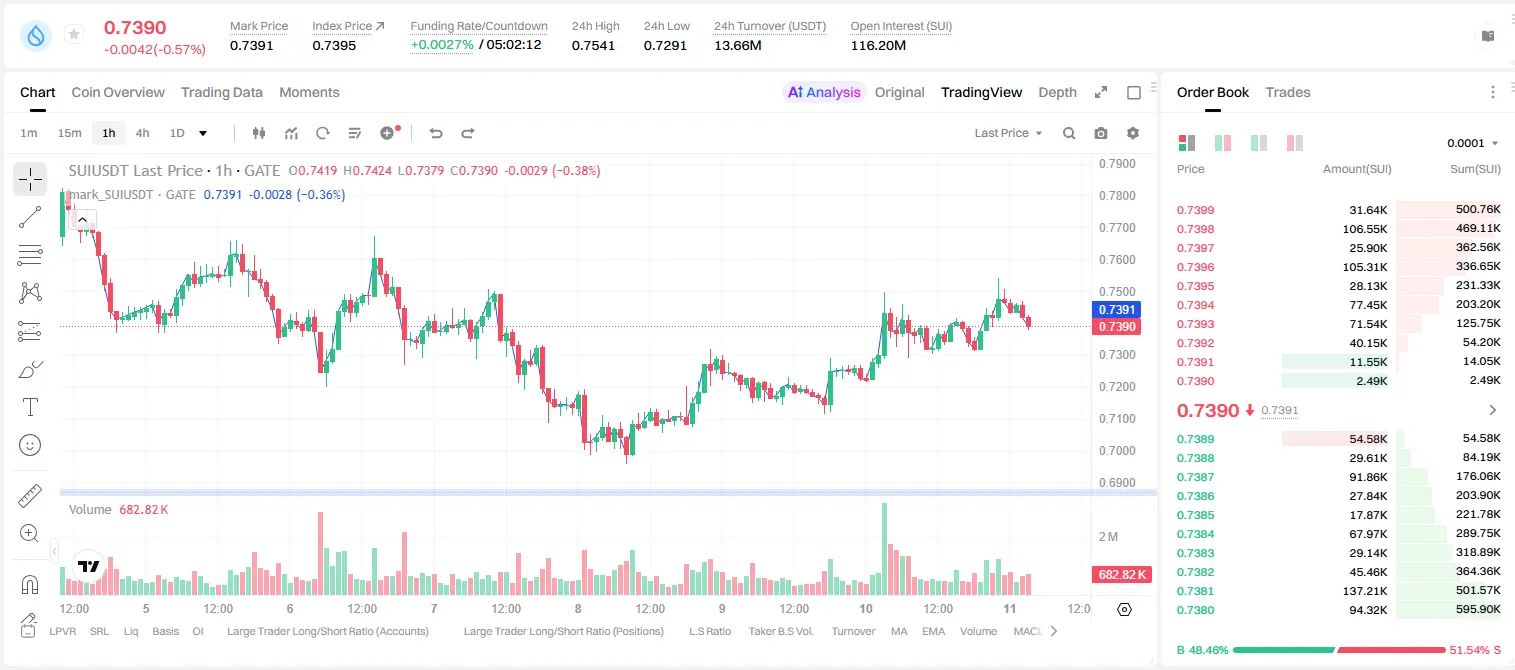Open the emoji sticker tool
Viewport: 1515px width, 670px height.
(x=30, y=445)
